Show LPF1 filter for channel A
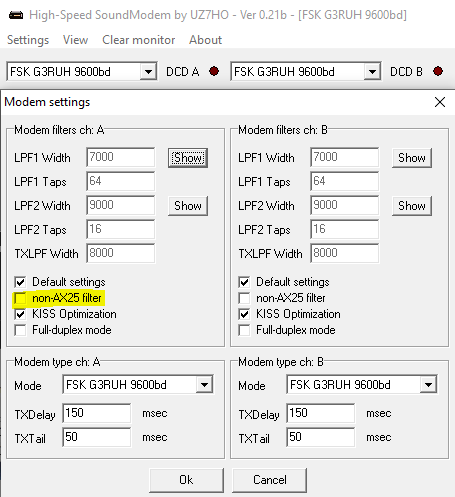455x497 pixels. [188, 158]
